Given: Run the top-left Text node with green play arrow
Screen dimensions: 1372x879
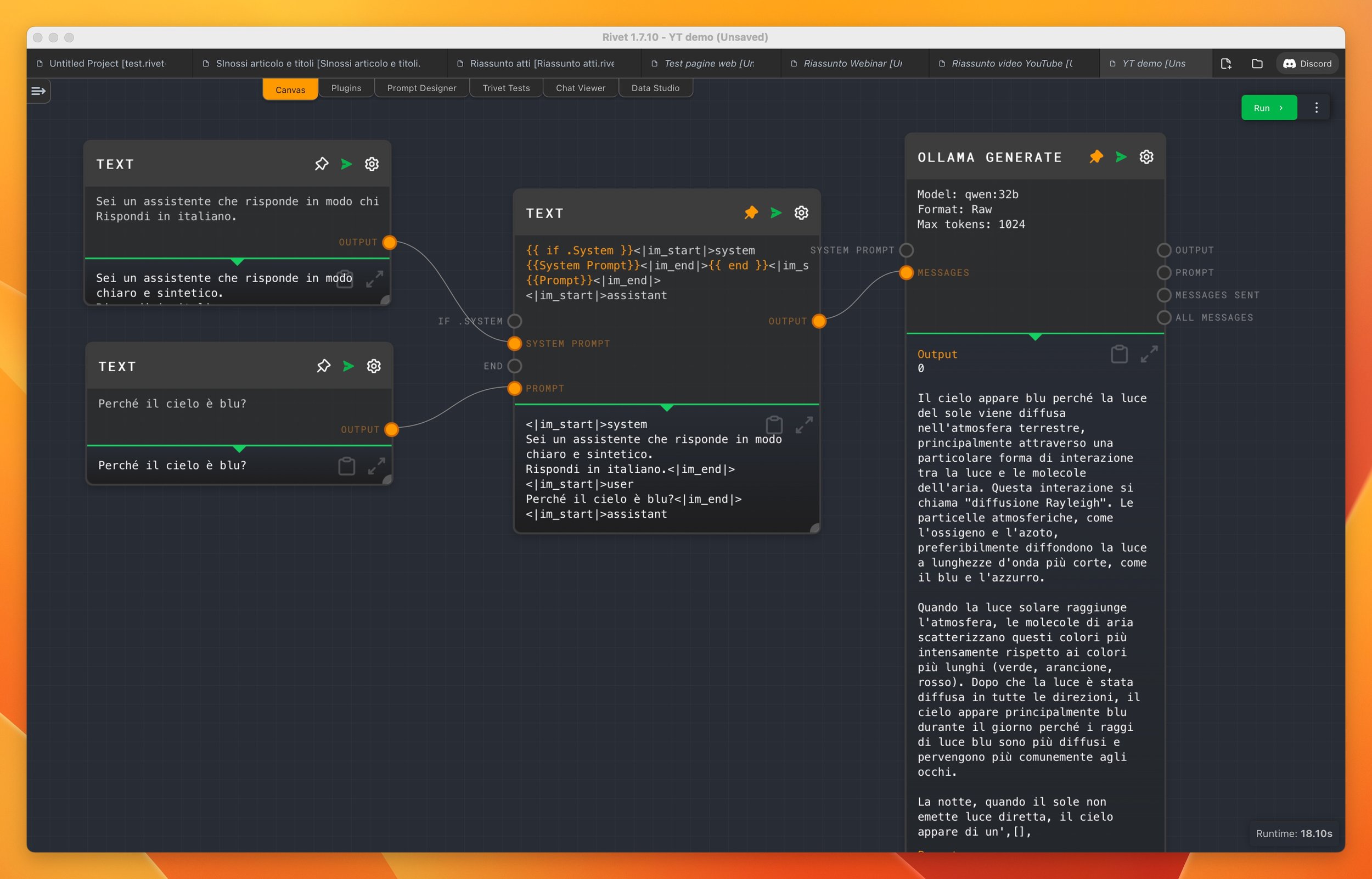Looking at the screenshot, I should pos(346,164).
